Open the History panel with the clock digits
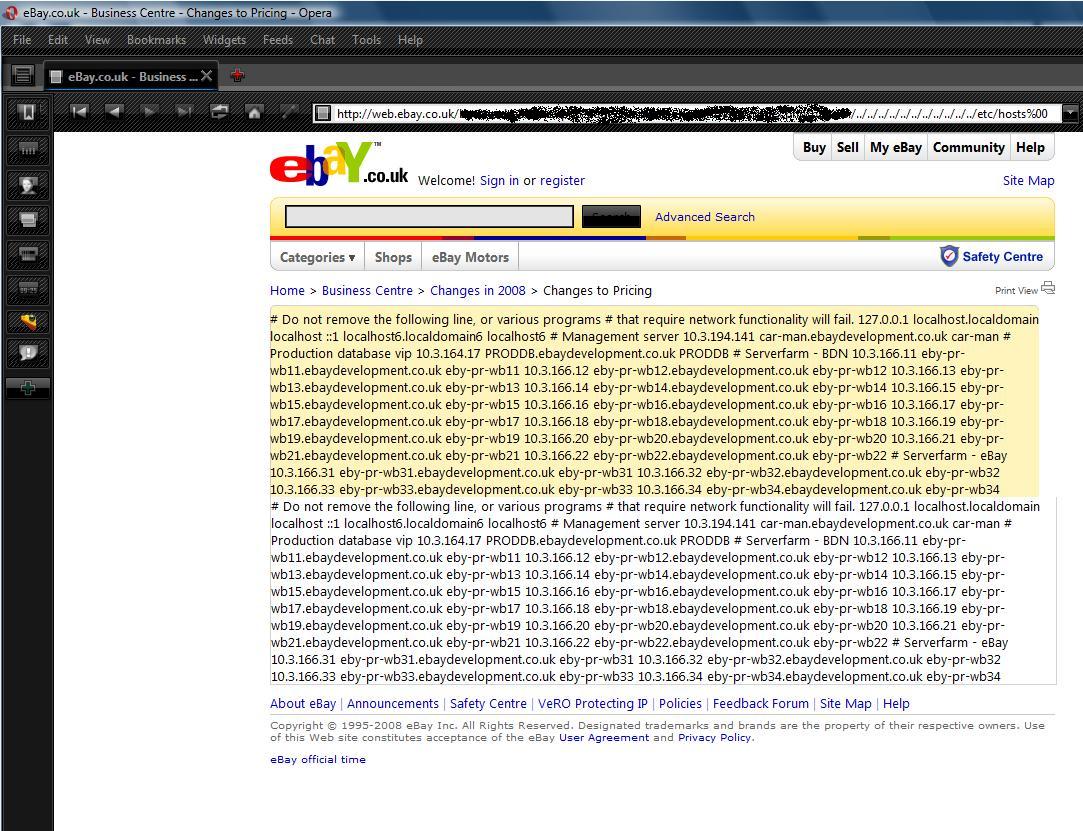This screenshot has width=1083, height=831. click(x=28, y=289)
